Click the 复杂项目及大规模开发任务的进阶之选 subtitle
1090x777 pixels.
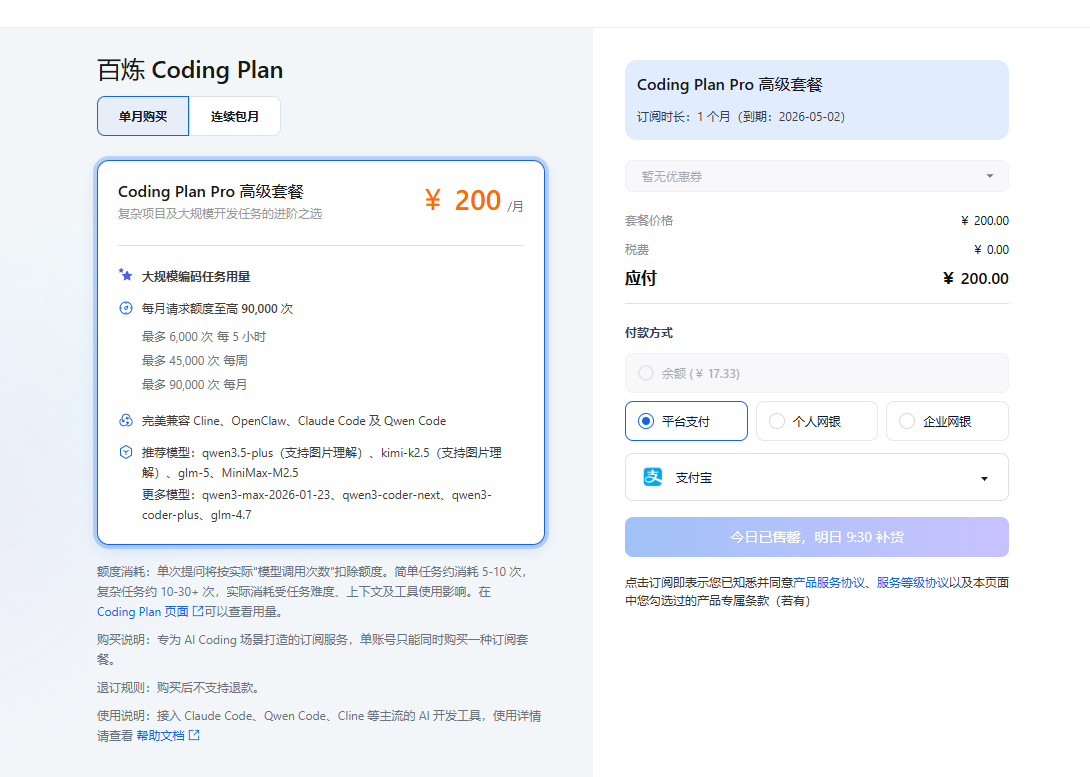220,213
